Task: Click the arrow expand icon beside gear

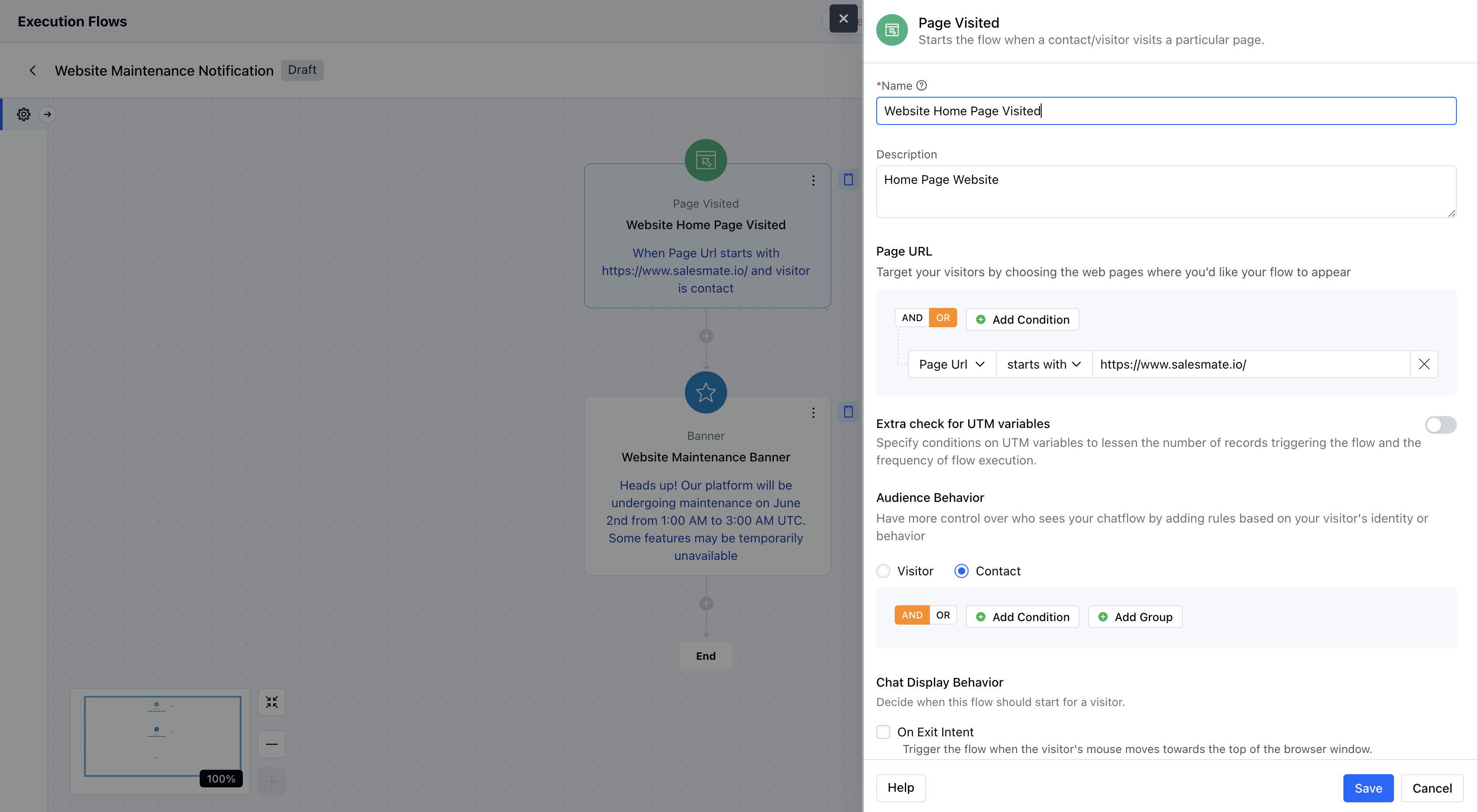Action: [48, 114]
